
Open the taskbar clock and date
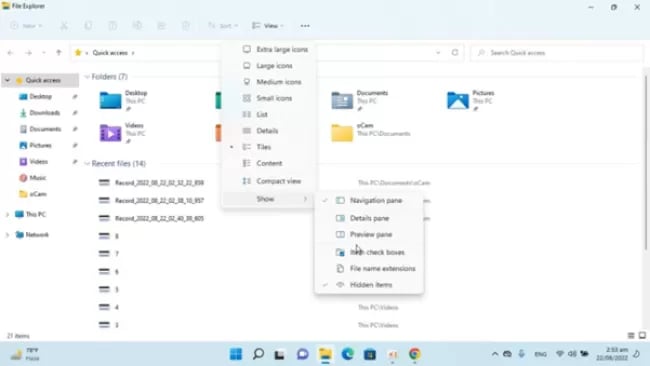[612, 354]
